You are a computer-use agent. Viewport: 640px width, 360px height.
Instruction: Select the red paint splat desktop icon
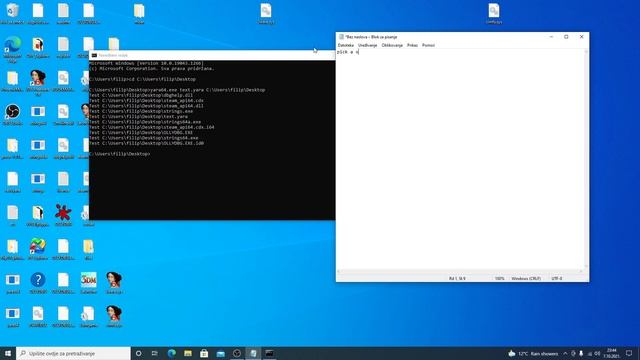coord(63,215)
